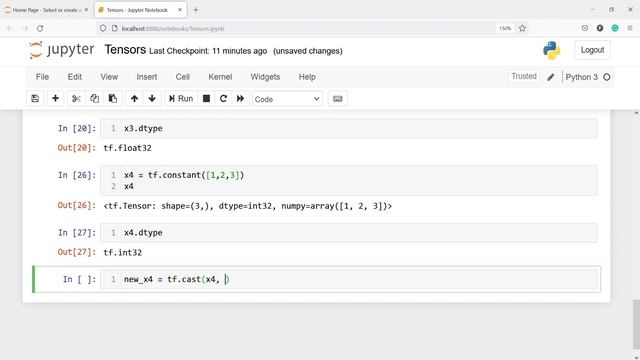The image size is (640, 360).
Task: Click the dark circular account icon
Action: click(x=600, y=28)
